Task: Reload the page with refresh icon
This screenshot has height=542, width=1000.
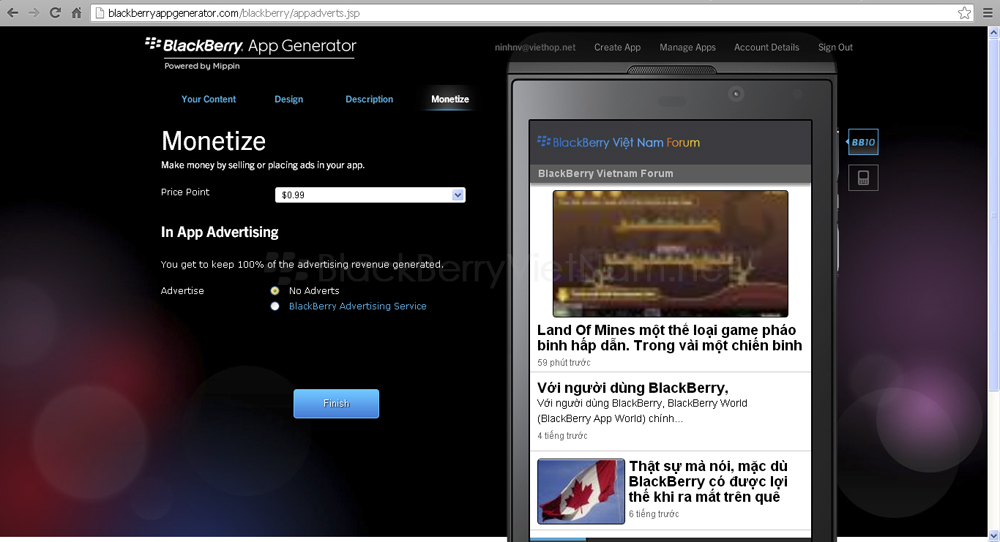Action: pyautogui.click(x=55, y=13)
